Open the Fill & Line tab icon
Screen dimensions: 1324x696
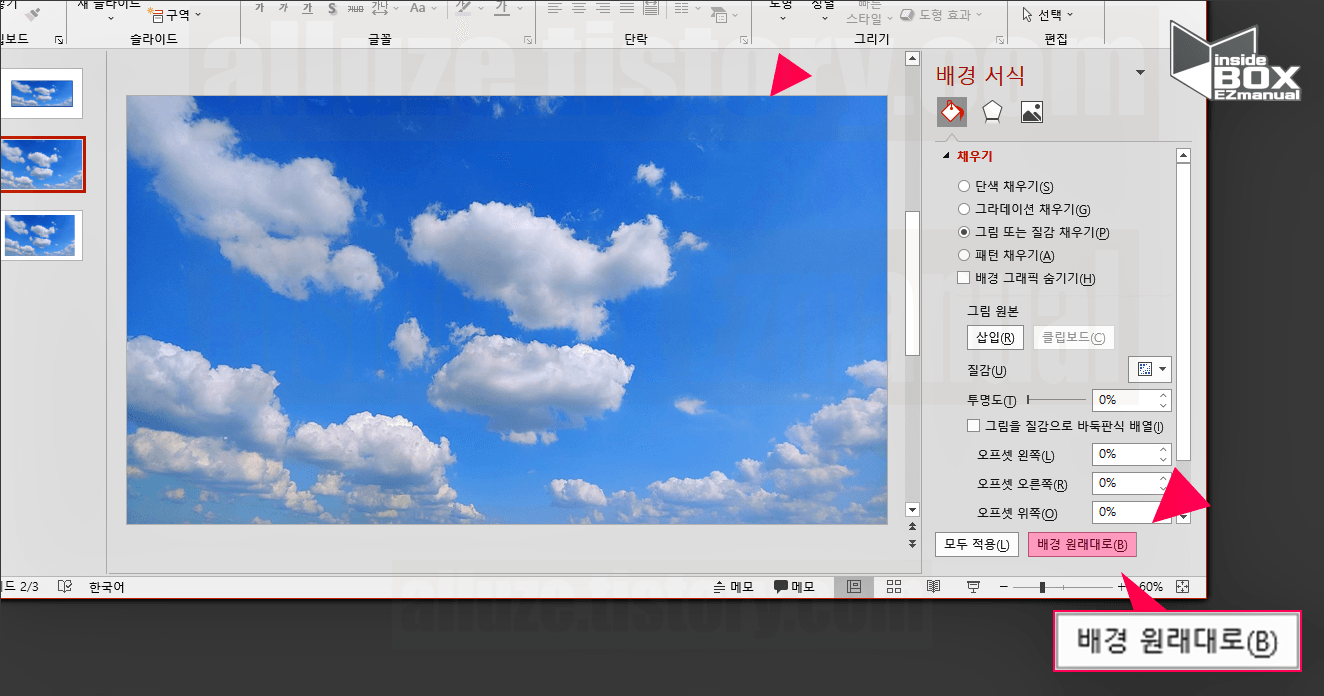tap(951, 112)
